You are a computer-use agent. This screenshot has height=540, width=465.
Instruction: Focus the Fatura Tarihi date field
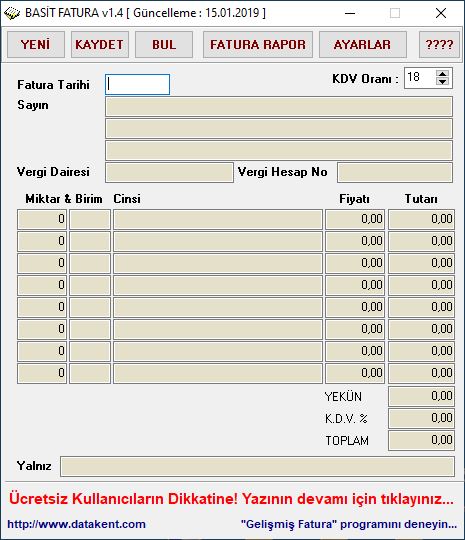tap(137, 84)
